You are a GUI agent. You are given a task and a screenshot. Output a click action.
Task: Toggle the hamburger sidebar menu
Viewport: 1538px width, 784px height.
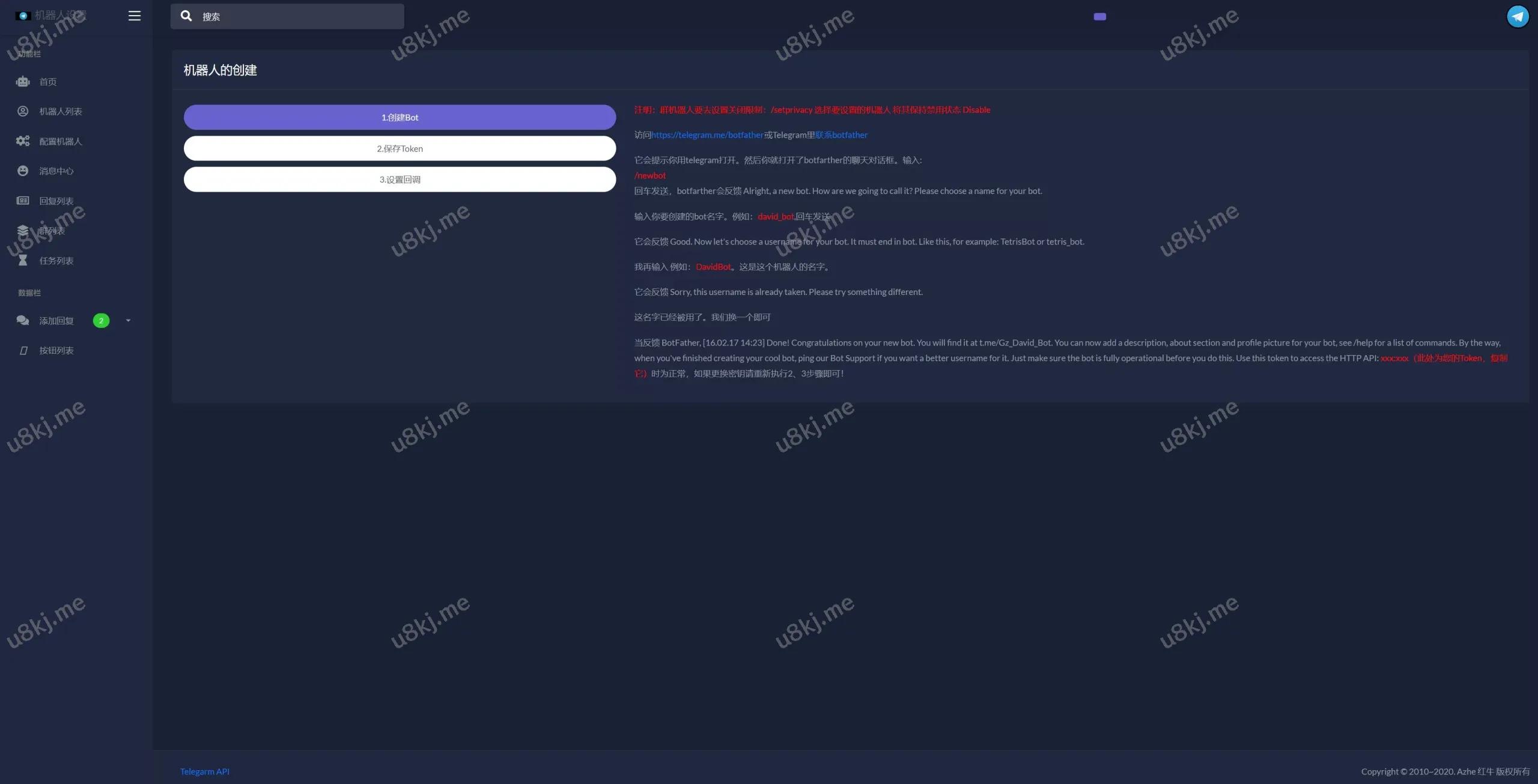click(135, 16)
